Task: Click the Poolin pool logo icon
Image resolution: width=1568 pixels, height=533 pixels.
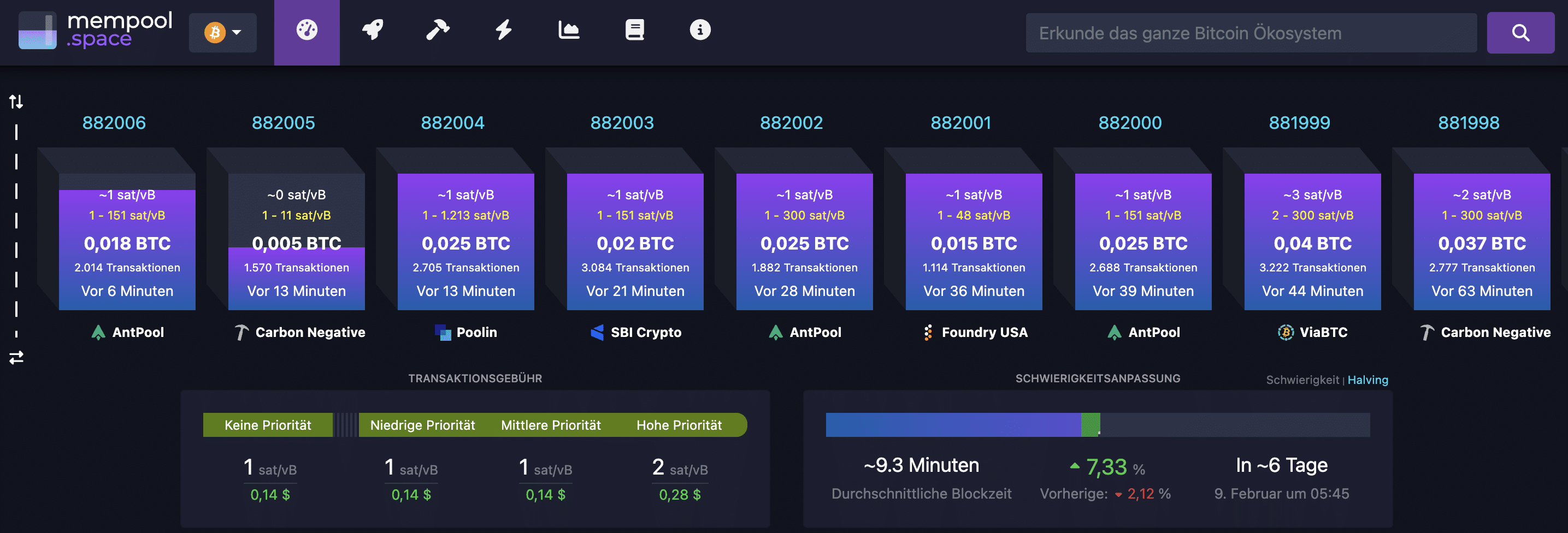Action: [x=443, y=332]
